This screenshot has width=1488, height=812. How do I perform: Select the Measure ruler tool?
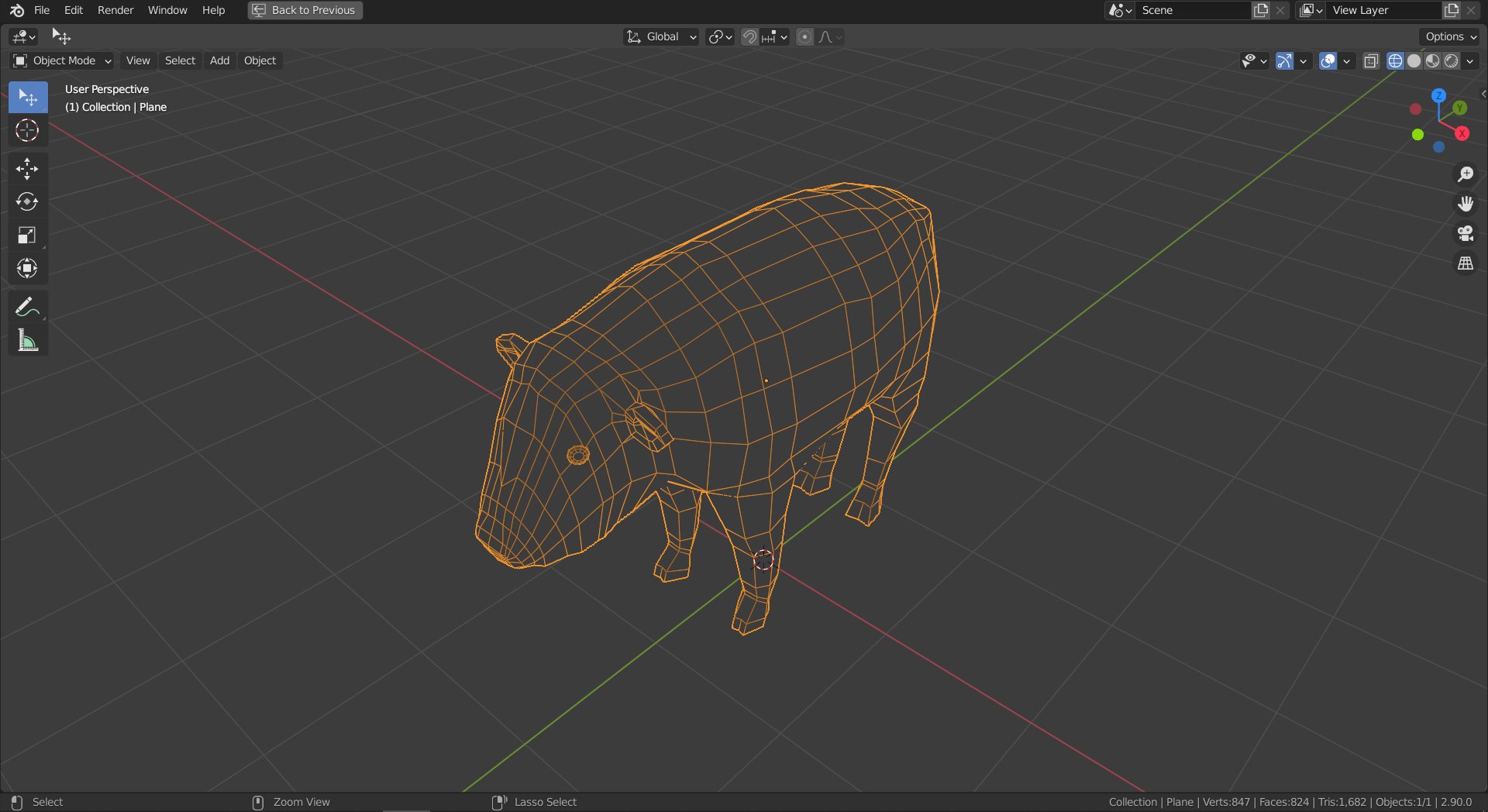[x=28, y=340]
